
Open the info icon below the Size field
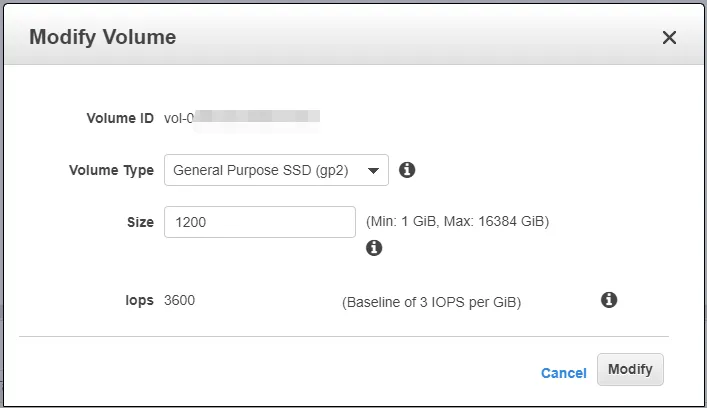point(374,248)
